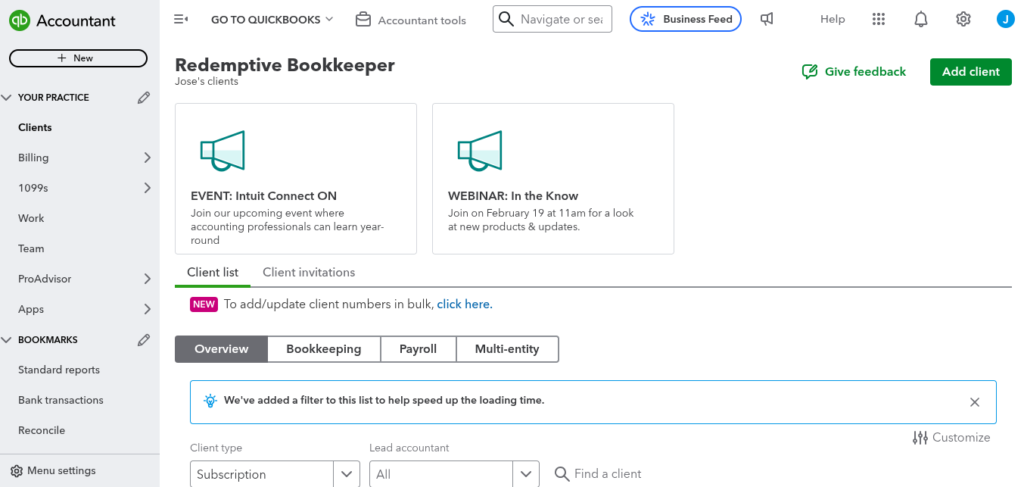
Task: Expand the 1099s submenu chevron
Action: tap(147, 188)
